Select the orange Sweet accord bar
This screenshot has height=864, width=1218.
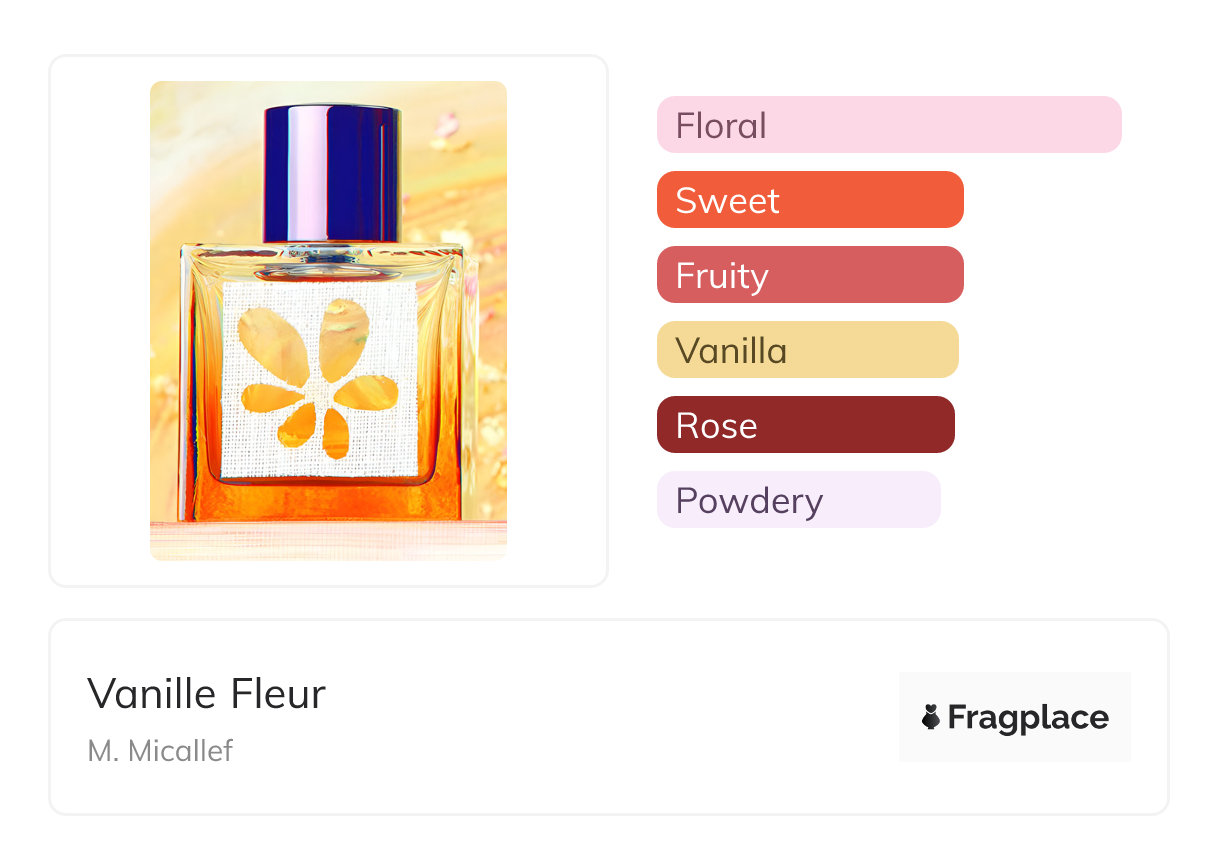click(x=810, y=200)
